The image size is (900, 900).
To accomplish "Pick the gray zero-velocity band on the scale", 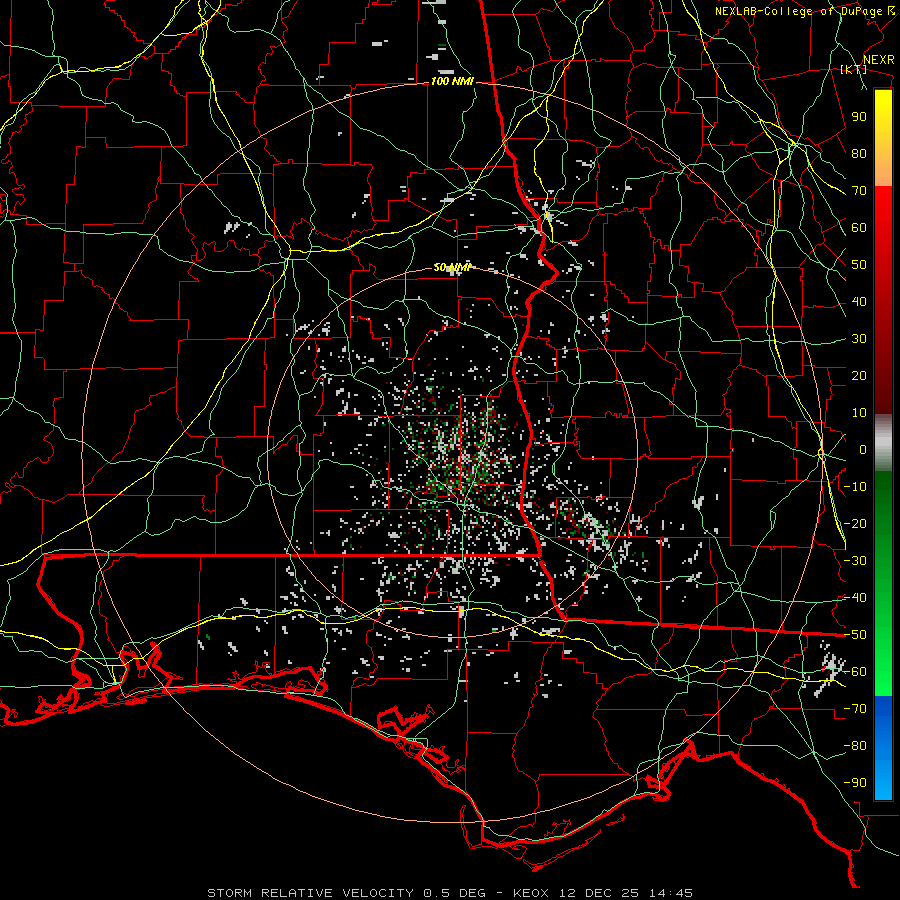I will 883,443.
